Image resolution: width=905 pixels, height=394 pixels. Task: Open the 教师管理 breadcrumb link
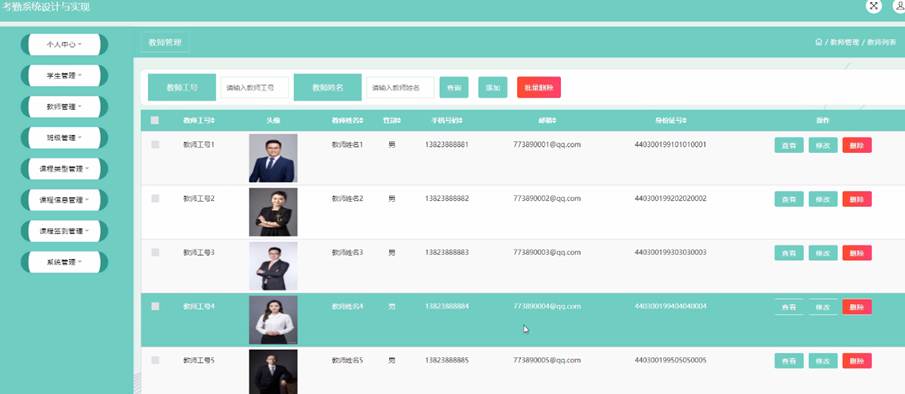coord(844,43)
